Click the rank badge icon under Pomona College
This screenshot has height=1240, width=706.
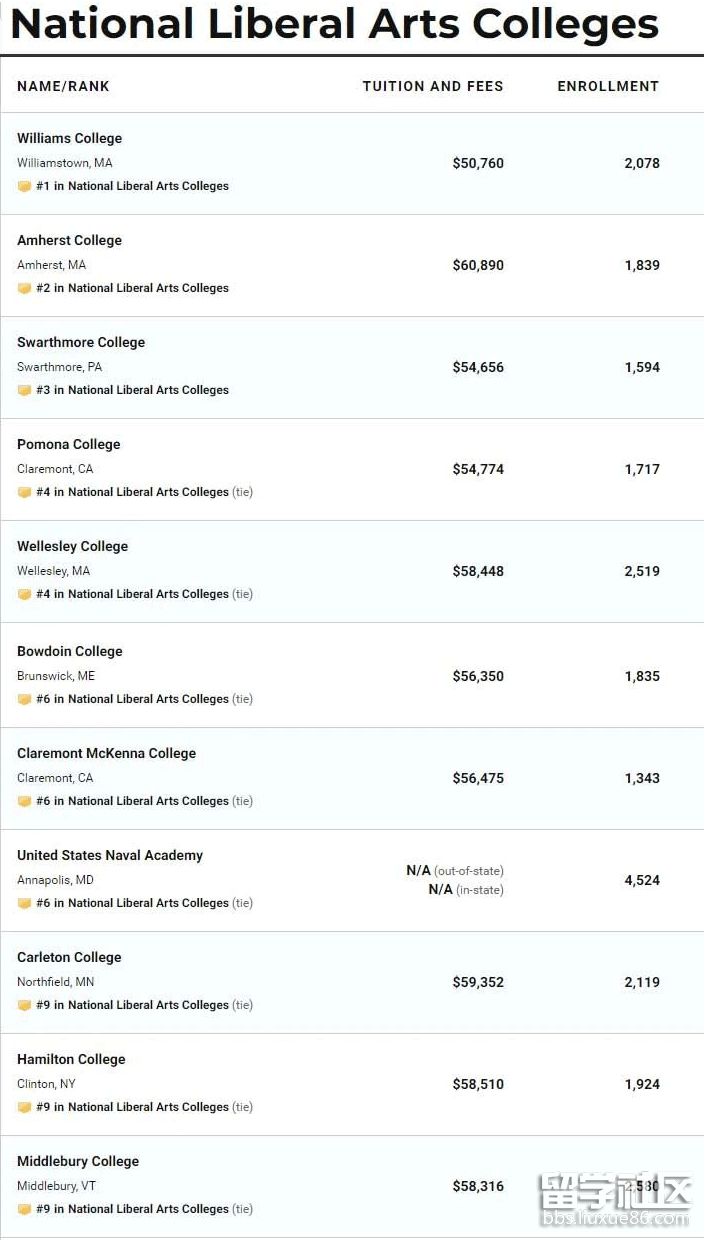point(24,492)
